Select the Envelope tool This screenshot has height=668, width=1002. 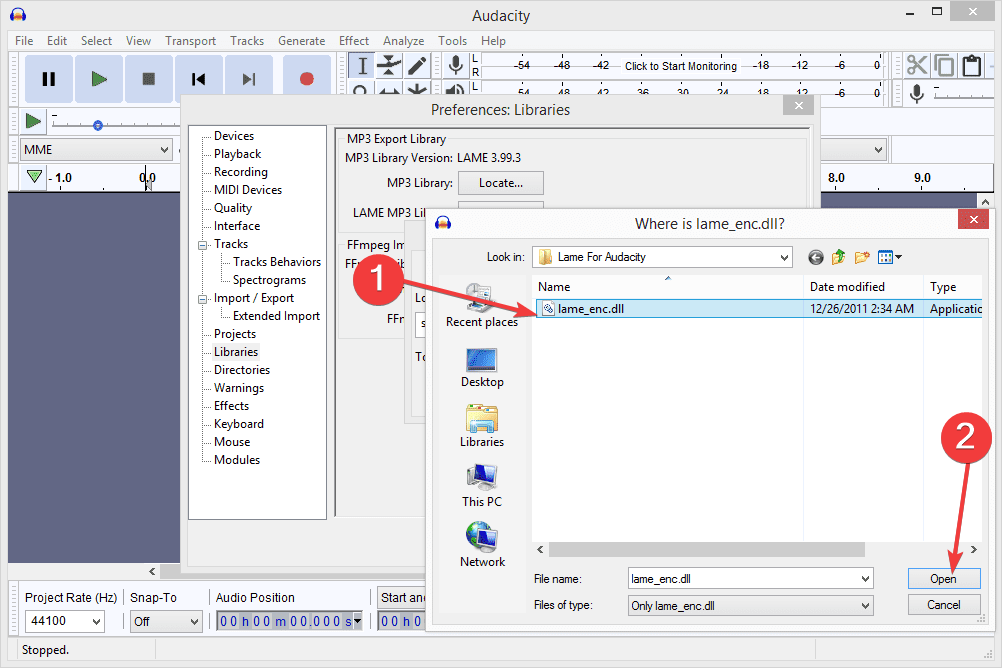tap(389, 64)
